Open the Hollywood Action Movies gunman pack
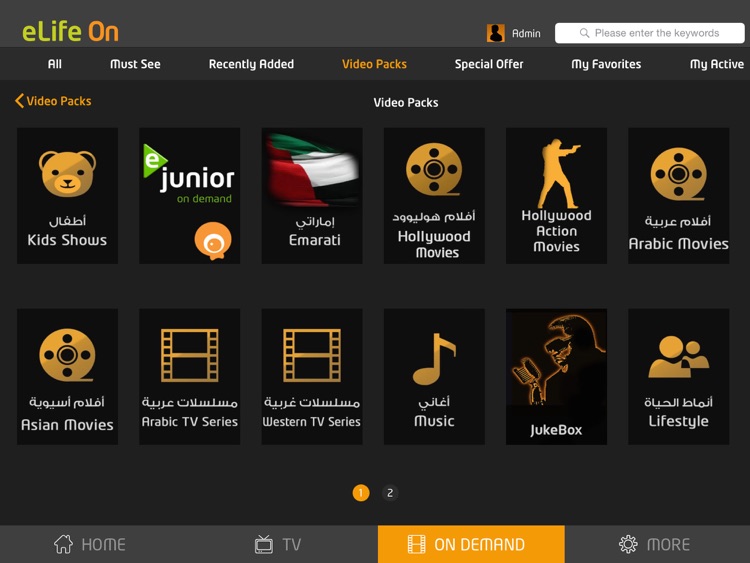Viewport: 750px width, 563px height. pyautogui.click(x=556, y=196)
